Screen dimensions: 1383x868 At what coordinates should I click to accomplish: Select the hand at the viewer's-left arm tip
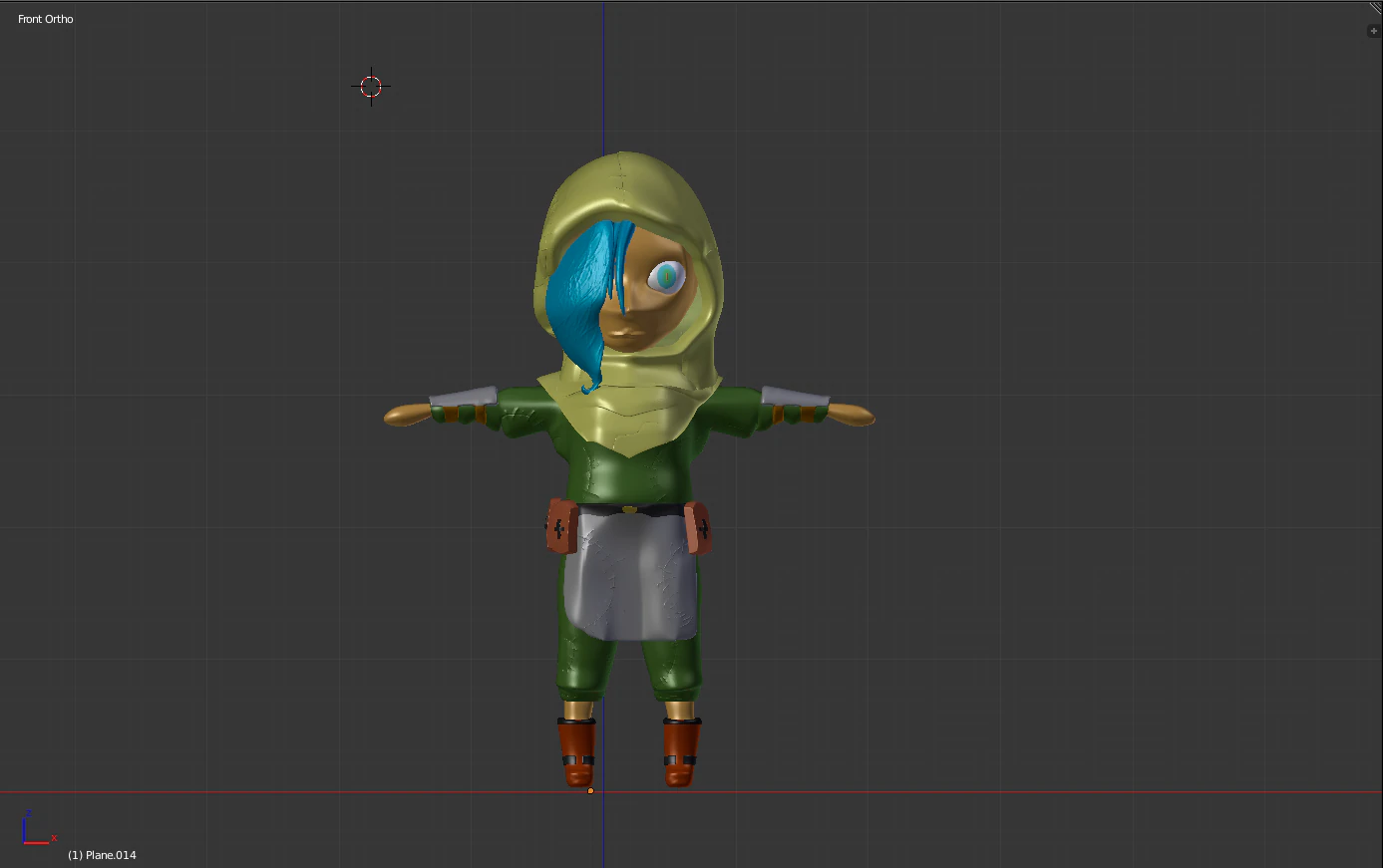(409, 416)
